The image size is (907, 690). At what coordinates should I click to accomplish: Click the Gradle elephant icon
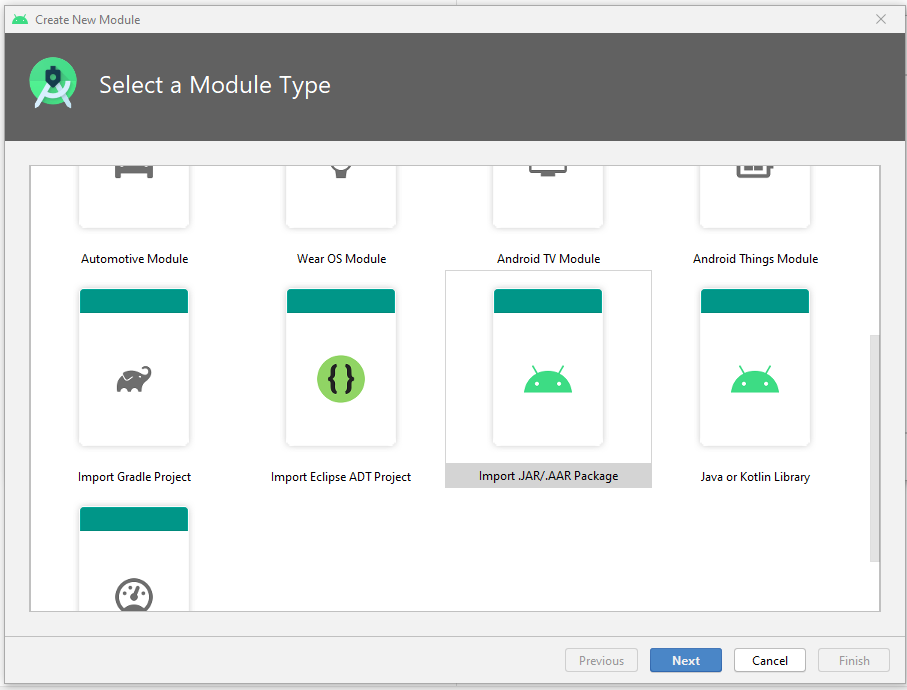click(x=134, y=379)
